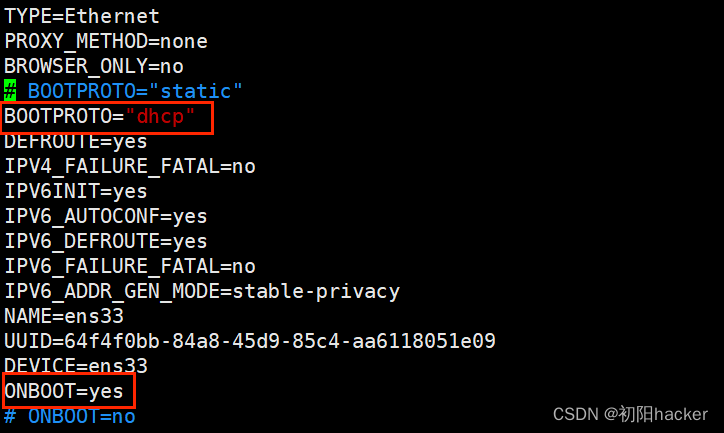The width and height of the screenshot is (724, 433).
Task: Click the IPV6_AUTOCONF=yes line
Action: click(x=106, y=216)
